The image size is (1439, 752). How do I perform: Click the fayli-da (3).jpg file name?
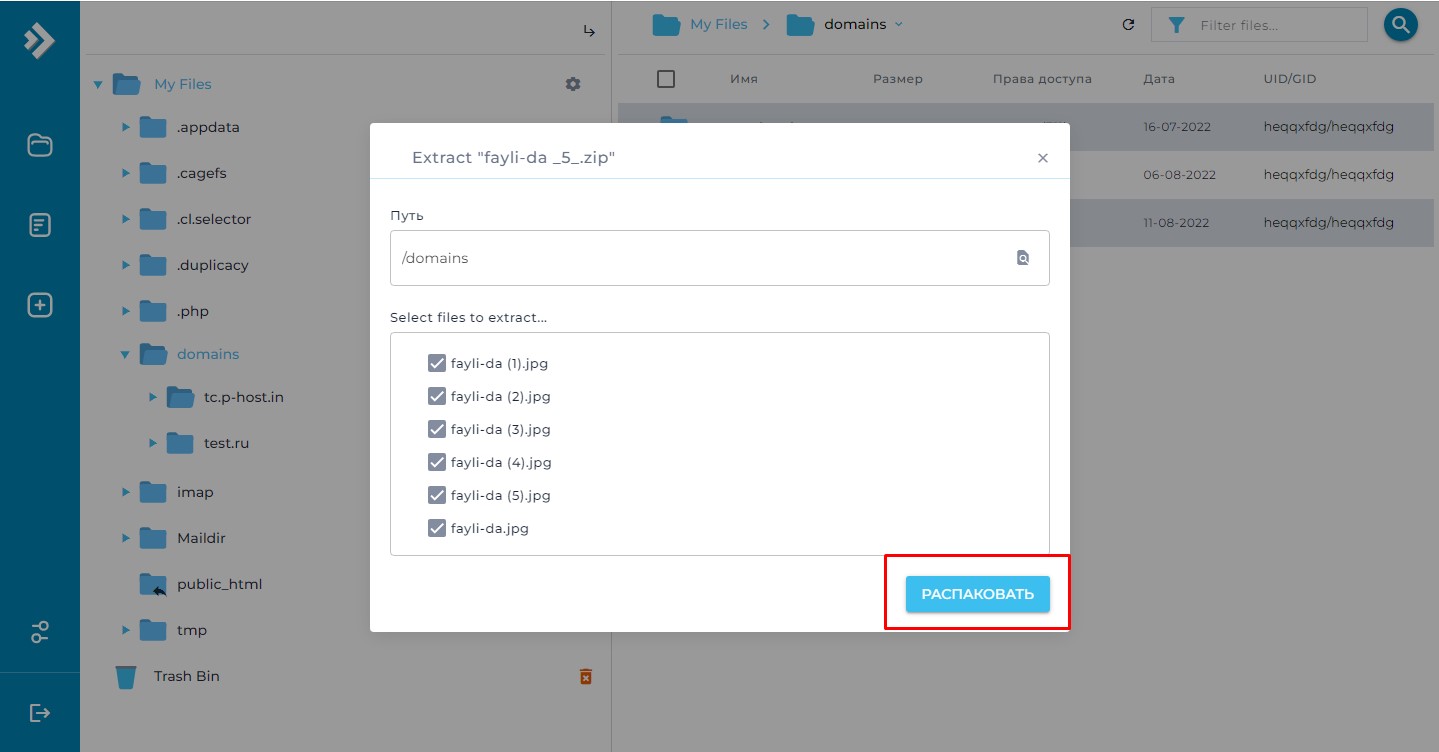tap(501, 429)
